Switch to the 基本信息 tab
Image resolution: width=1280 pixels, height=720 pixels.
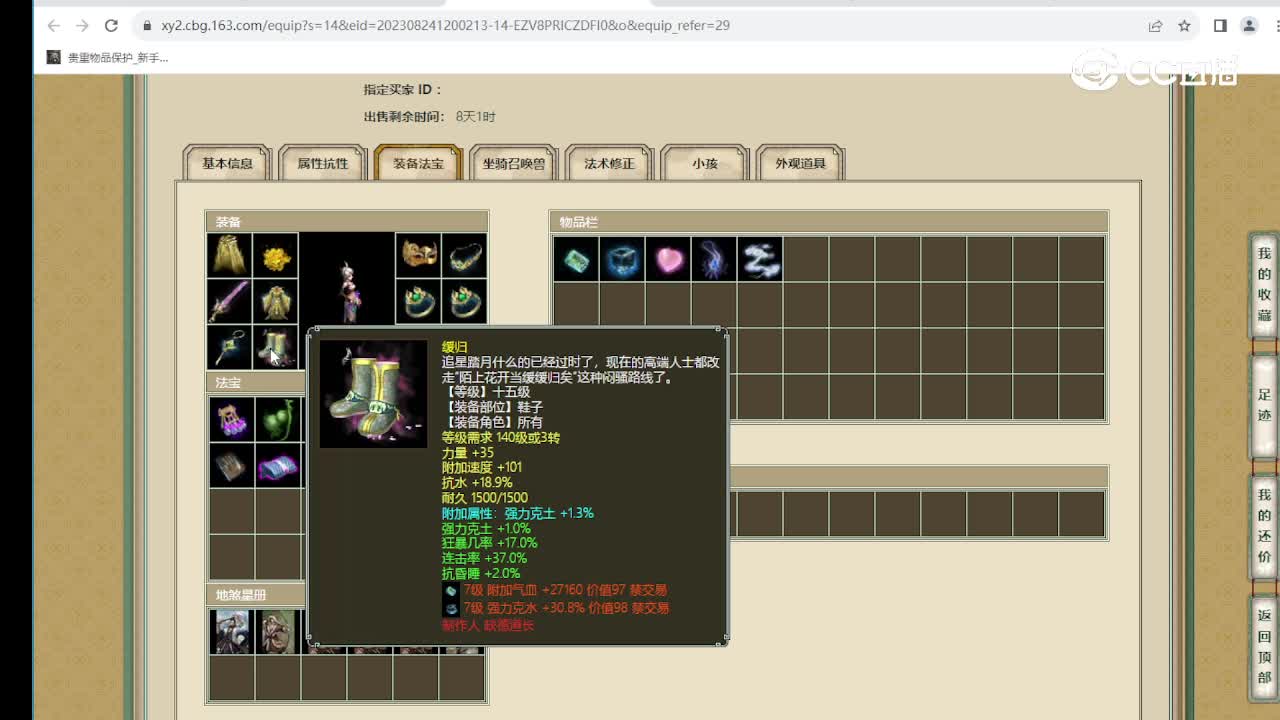(x=228, y=163)
